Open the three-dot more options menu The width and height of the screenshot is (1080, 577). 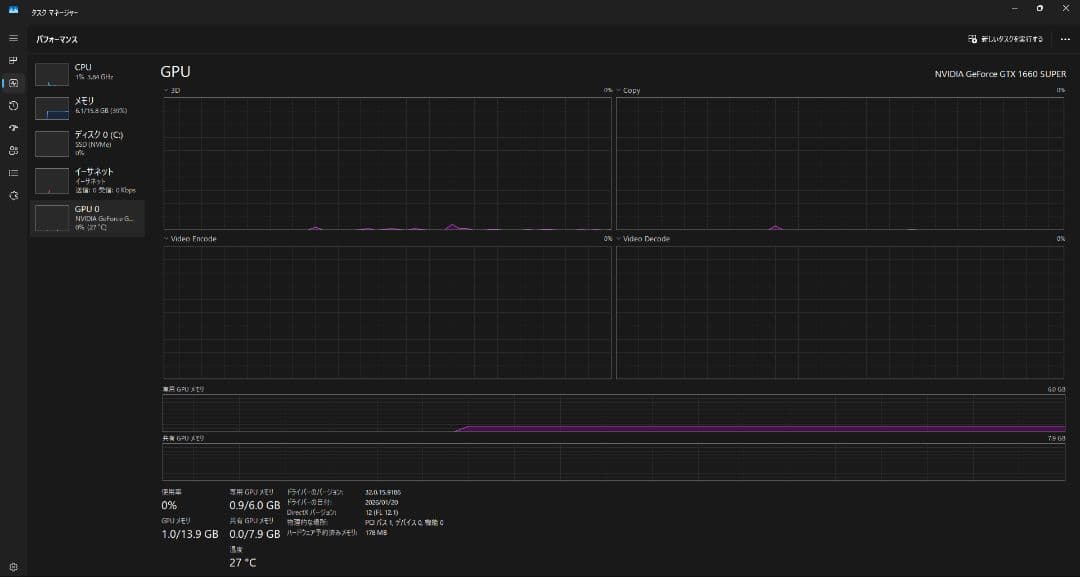tap(1064, 39)
